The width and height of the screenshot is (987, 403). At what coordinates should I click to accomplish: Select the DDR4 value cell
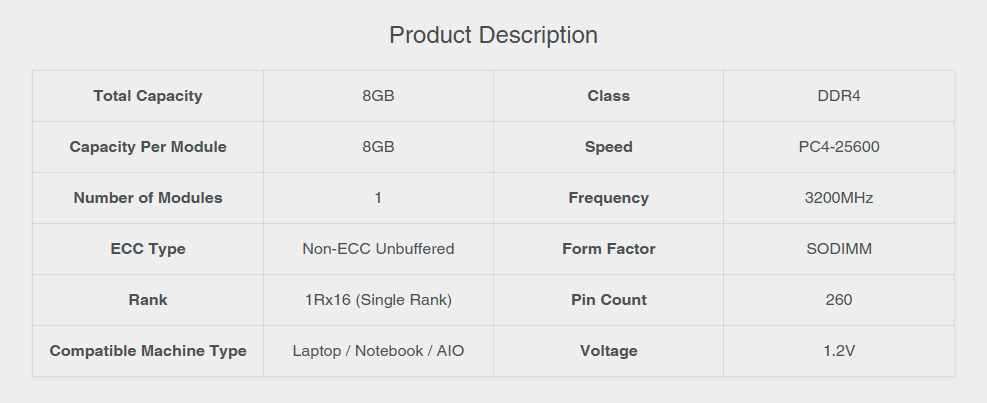click(x=839, y=96)
